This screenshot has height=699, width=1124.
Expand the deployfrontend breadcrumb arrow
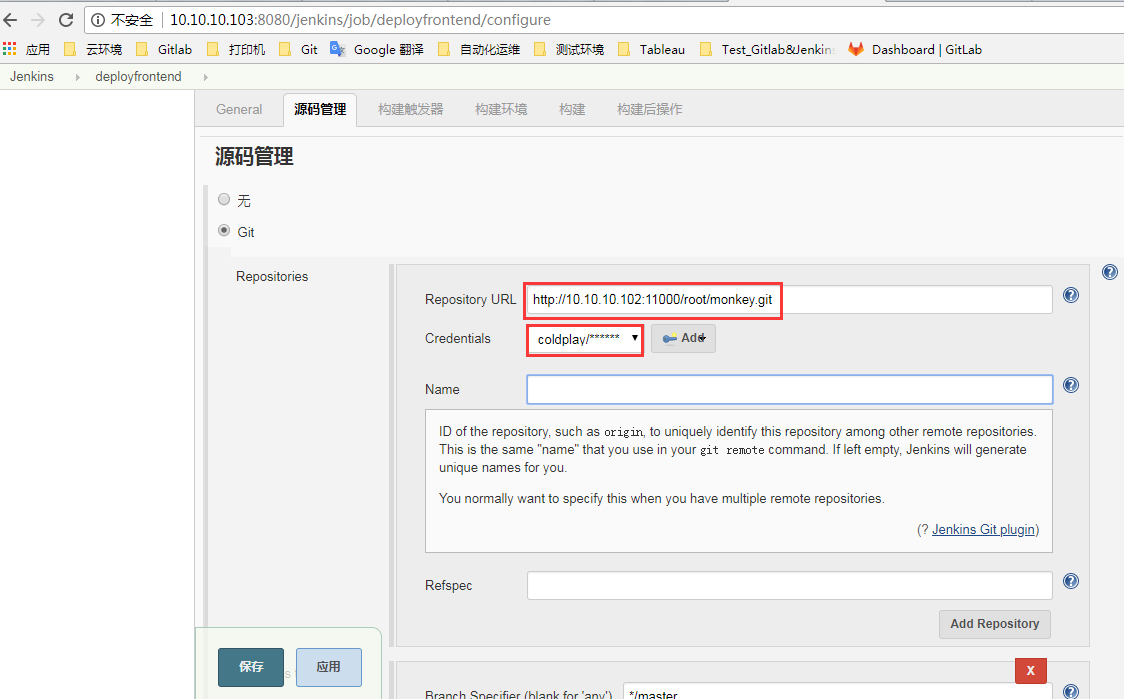point(206,77)
